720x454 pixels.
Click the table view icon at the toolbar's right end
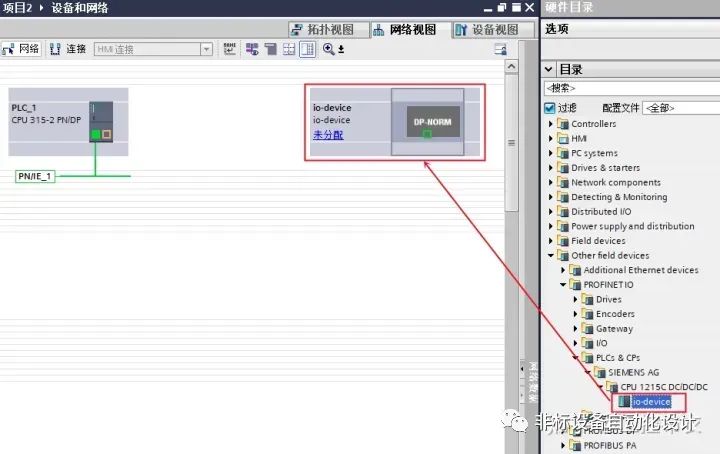coord(500,49)
